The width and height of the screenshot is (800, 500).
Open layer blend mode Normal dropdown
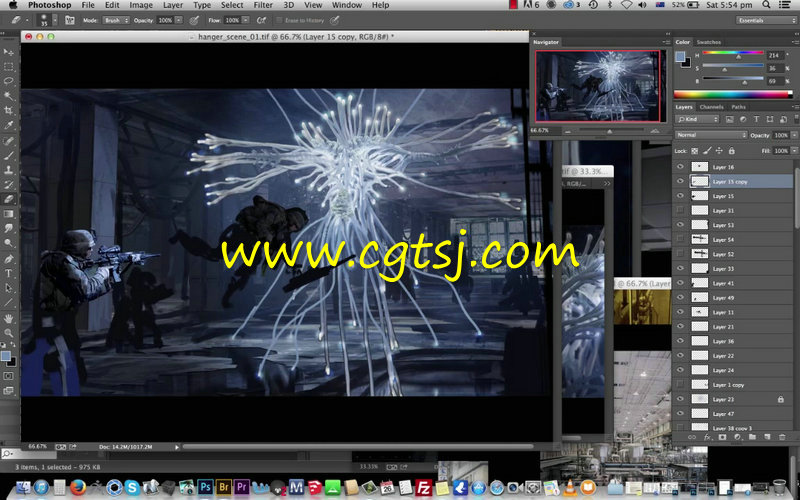(x=711, y=135)
